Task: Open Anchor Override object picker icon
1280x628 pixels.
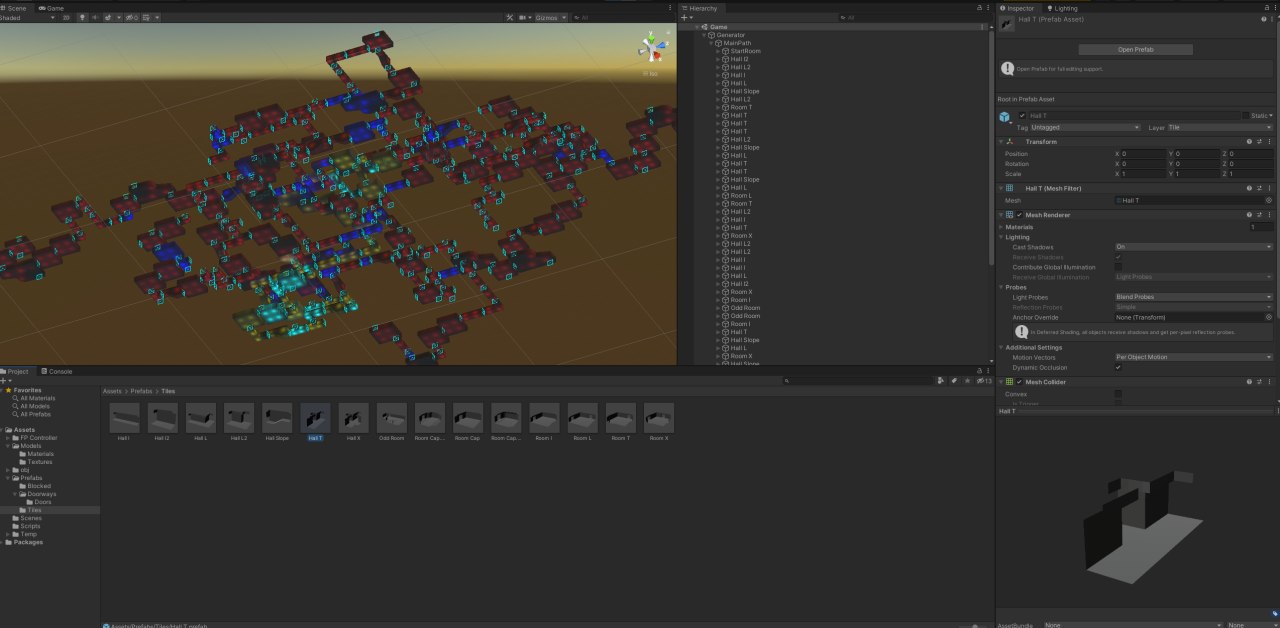Action: pyautogui.click(x=1269, y=317)
